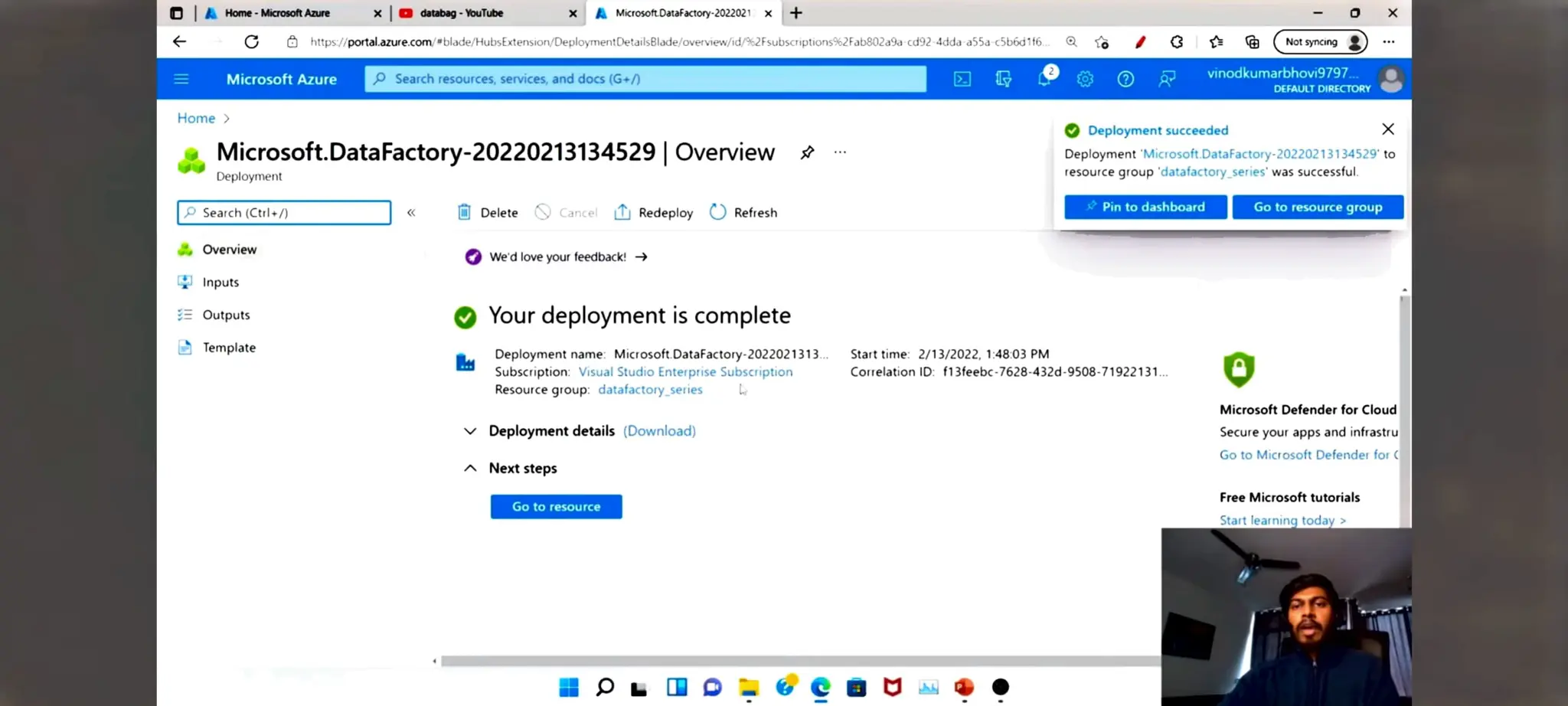The height and width of the screenshot is (706, 1568).
Task: Click Go to resource group in the notification
Action: [1318, 207]
